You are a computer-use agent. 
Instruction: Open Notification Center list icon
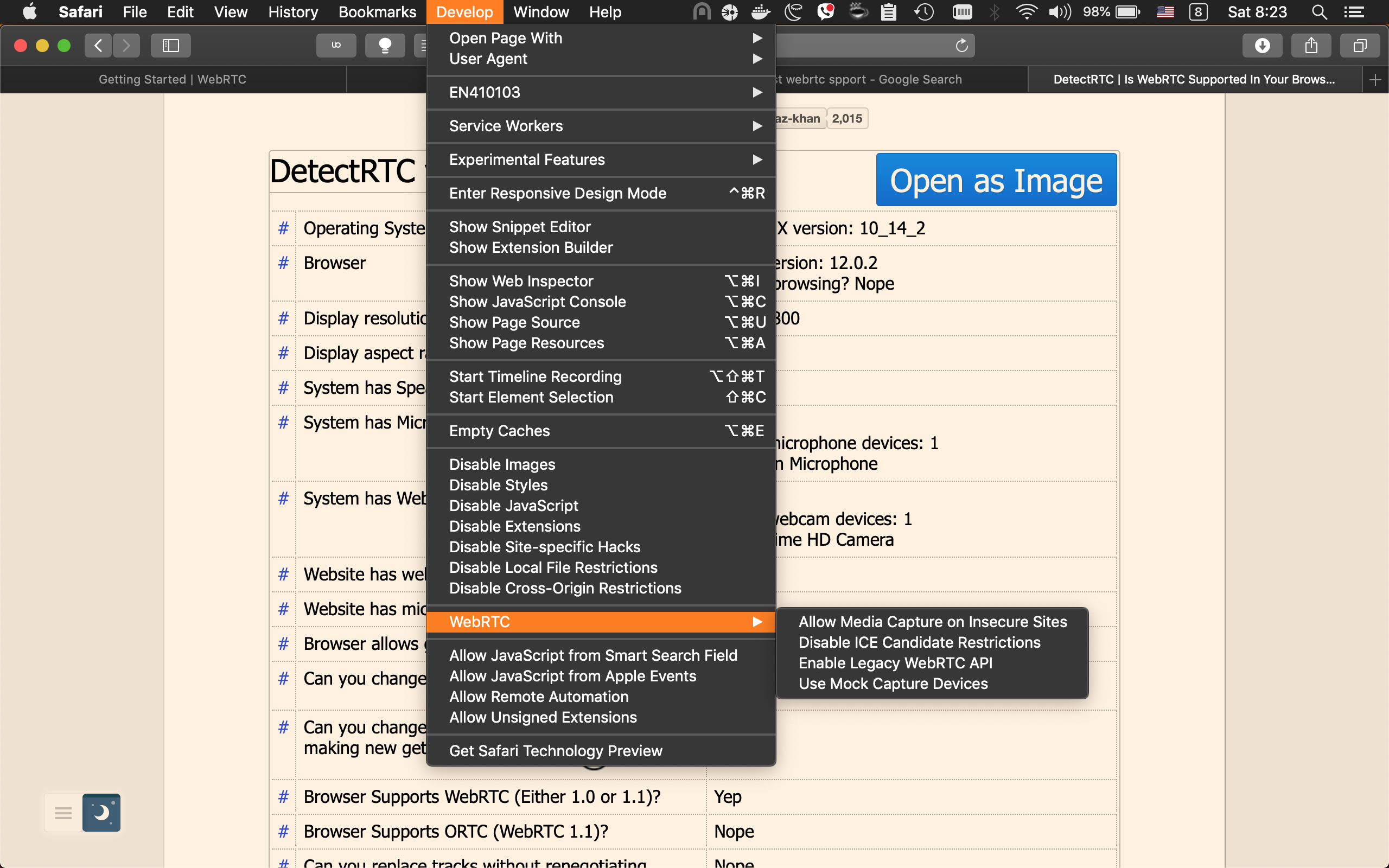click(x=1354, y=11)
